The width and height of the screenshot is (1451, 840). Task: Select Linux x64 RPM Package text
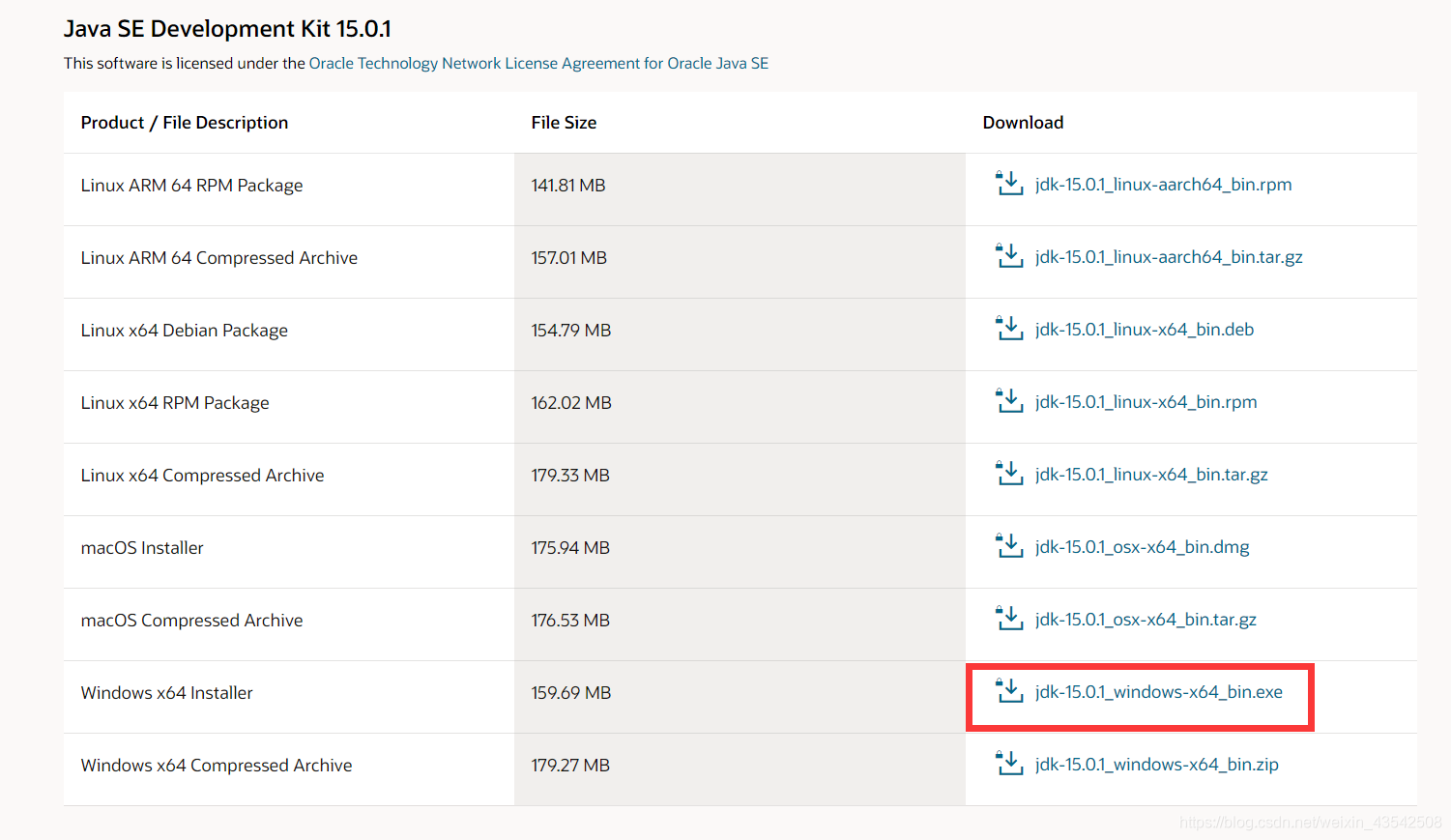[175, 403]
